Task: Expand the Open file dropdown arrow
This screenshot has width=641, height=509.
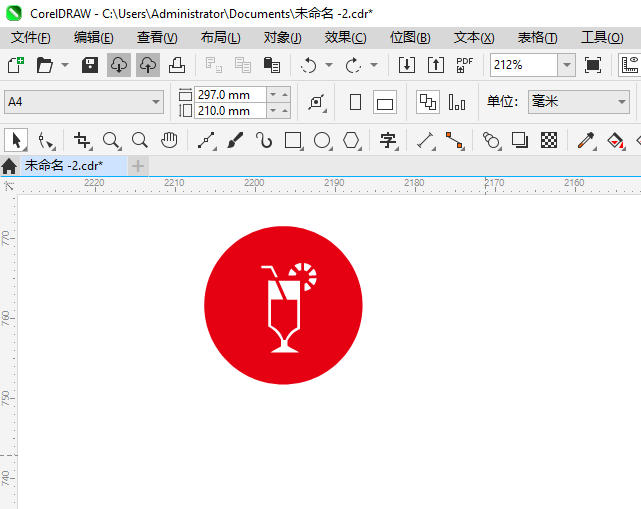Action: click(x=65, y=65)
